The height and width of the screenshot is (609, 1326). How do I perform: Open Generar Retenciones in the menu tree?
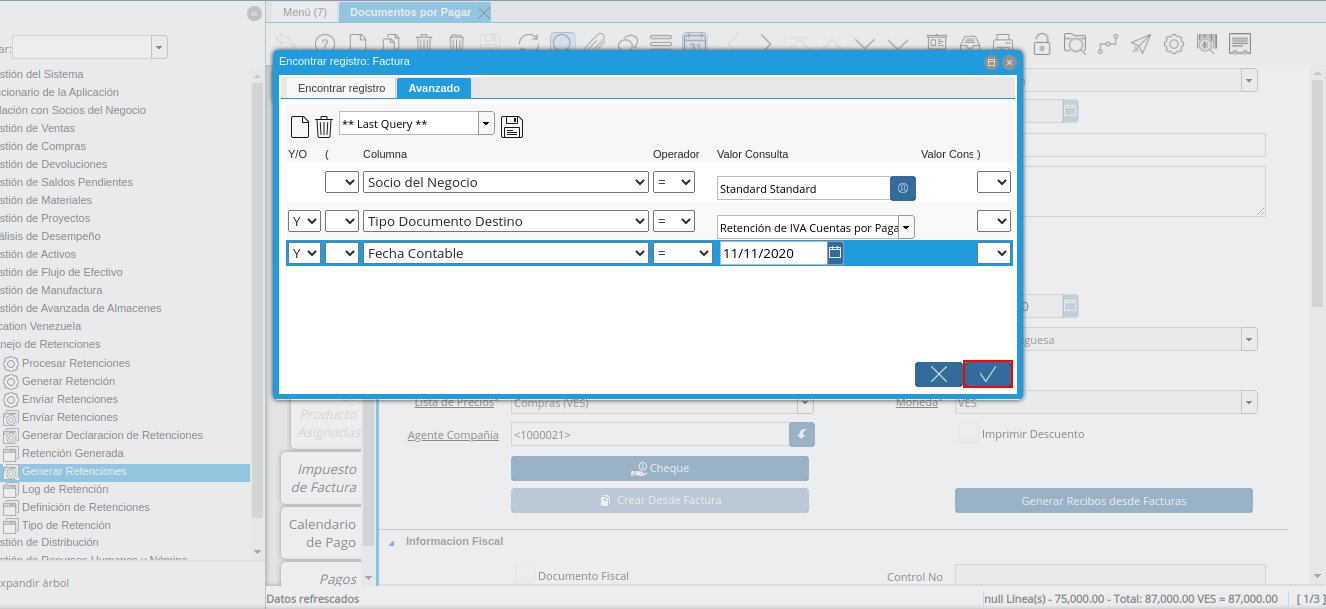point(74,471)
